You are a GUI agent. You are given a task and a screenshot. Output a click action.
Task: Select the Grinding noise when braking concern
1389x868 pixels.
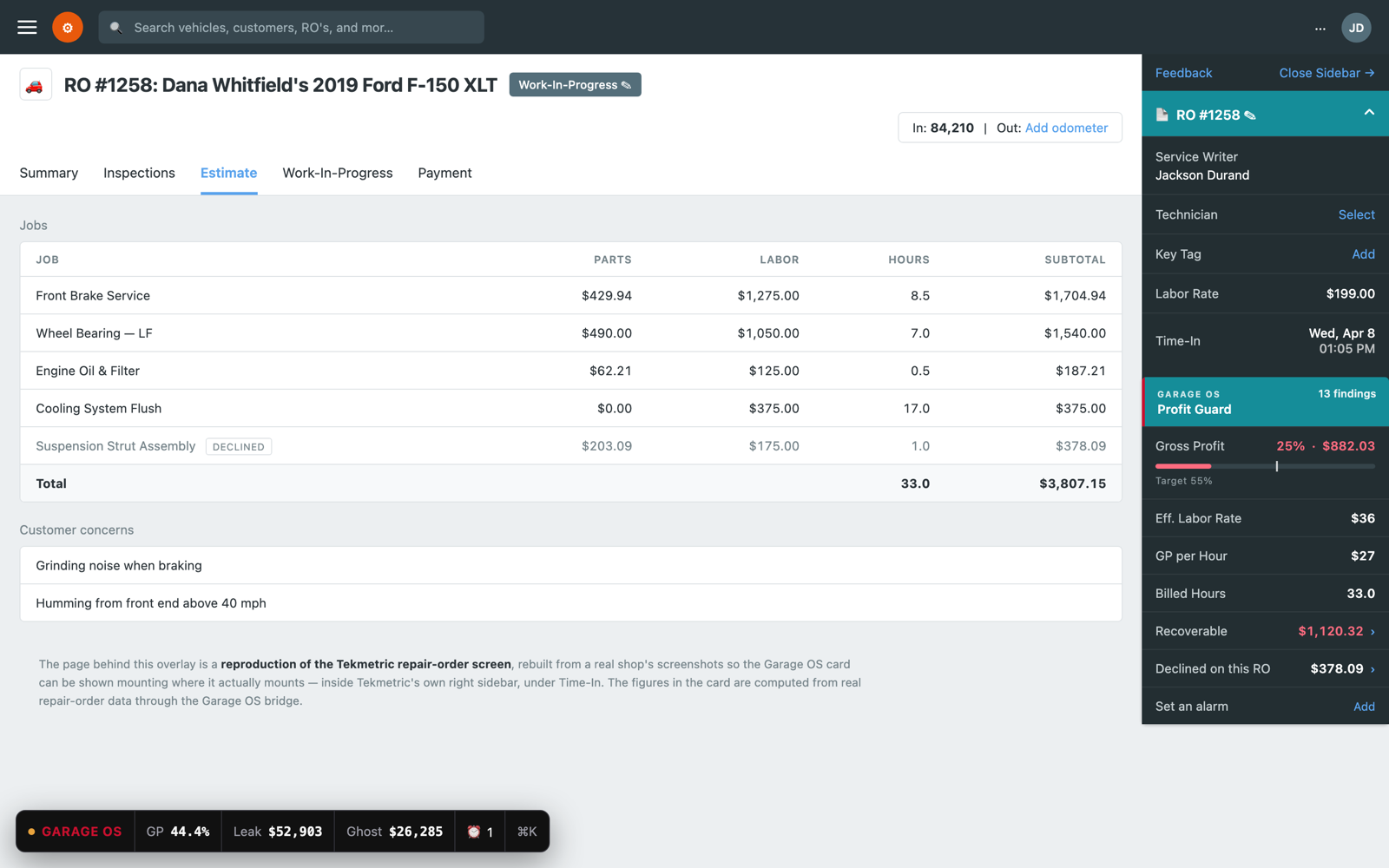tap(570, 566)
